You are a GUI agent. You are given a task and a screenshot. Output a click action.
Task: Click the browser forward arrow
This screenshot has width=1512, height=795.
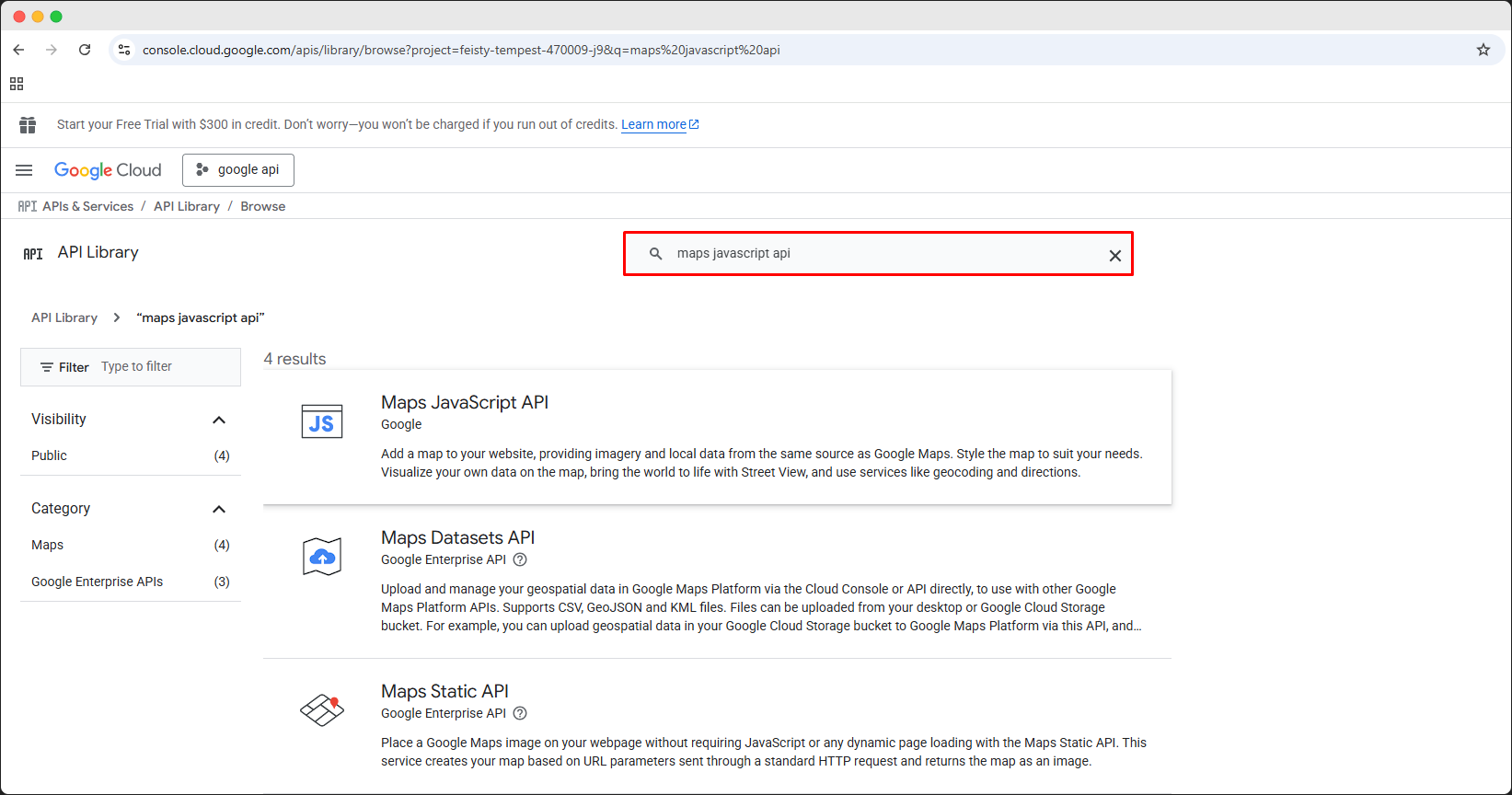click(52, 50)
